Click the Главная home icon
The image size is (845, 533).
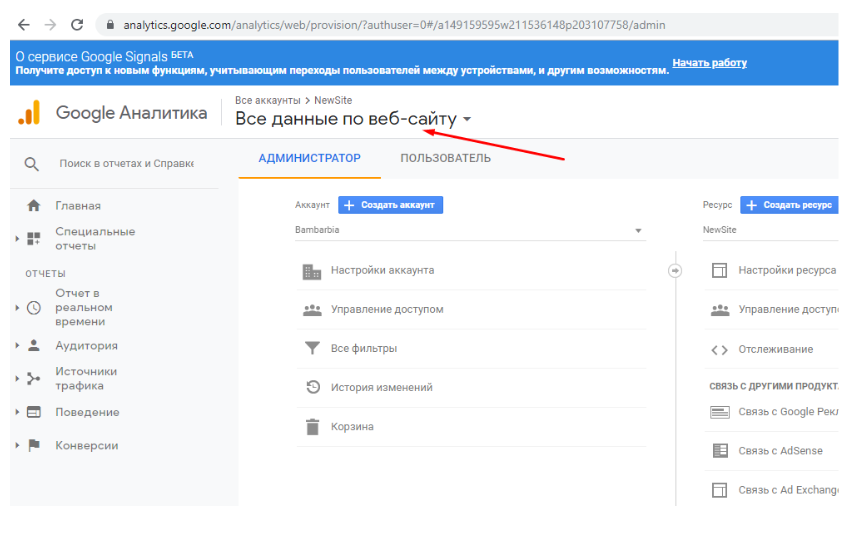coord(34,205)
